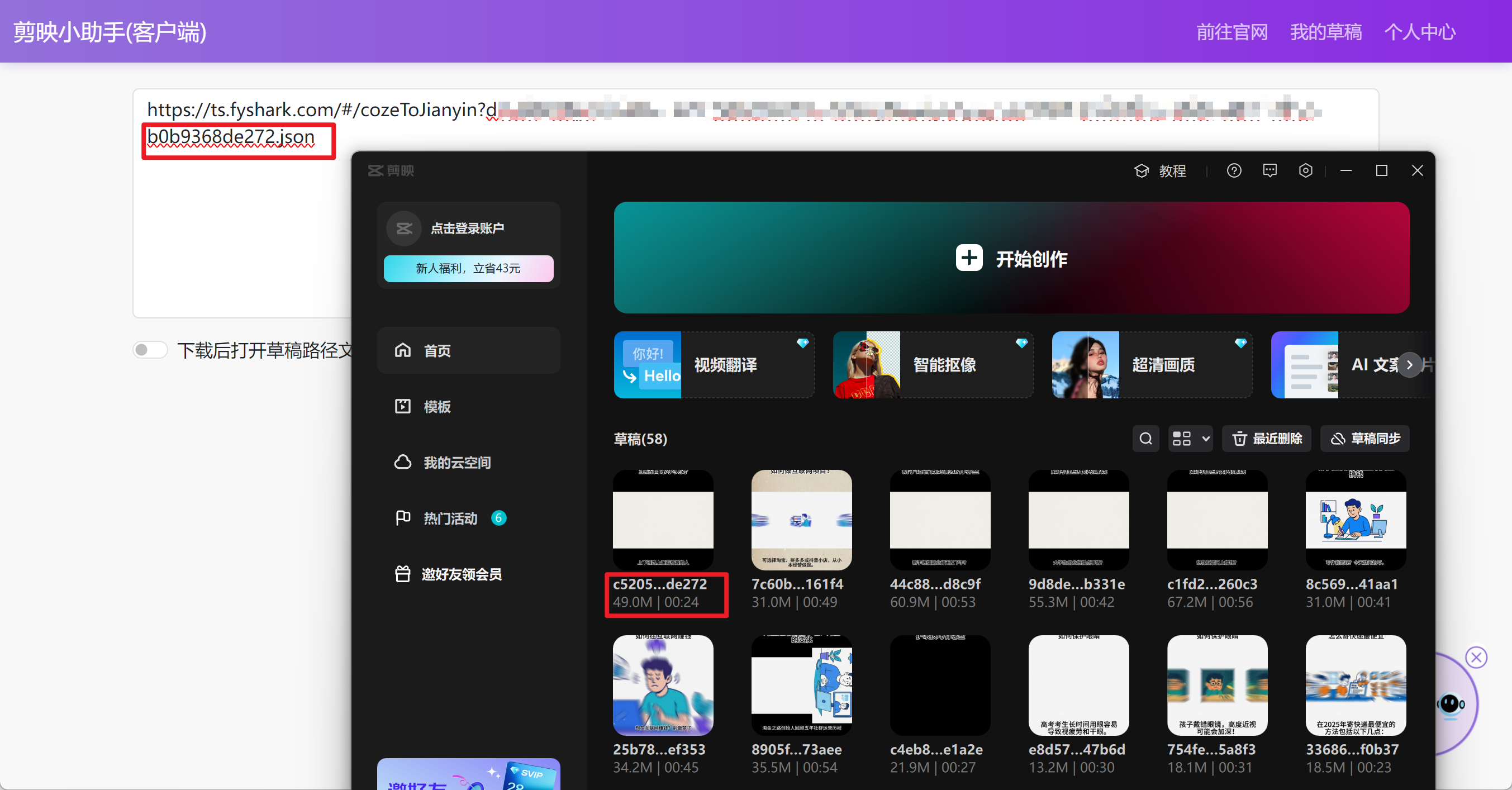Open 个人中心 in the header
1512x790 pixels.
tap(1420, 32)
